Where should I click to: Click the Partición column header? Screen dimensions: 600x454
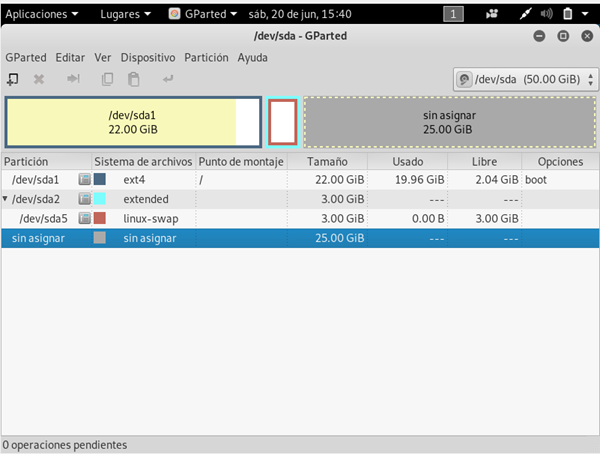tap(46, 162)
